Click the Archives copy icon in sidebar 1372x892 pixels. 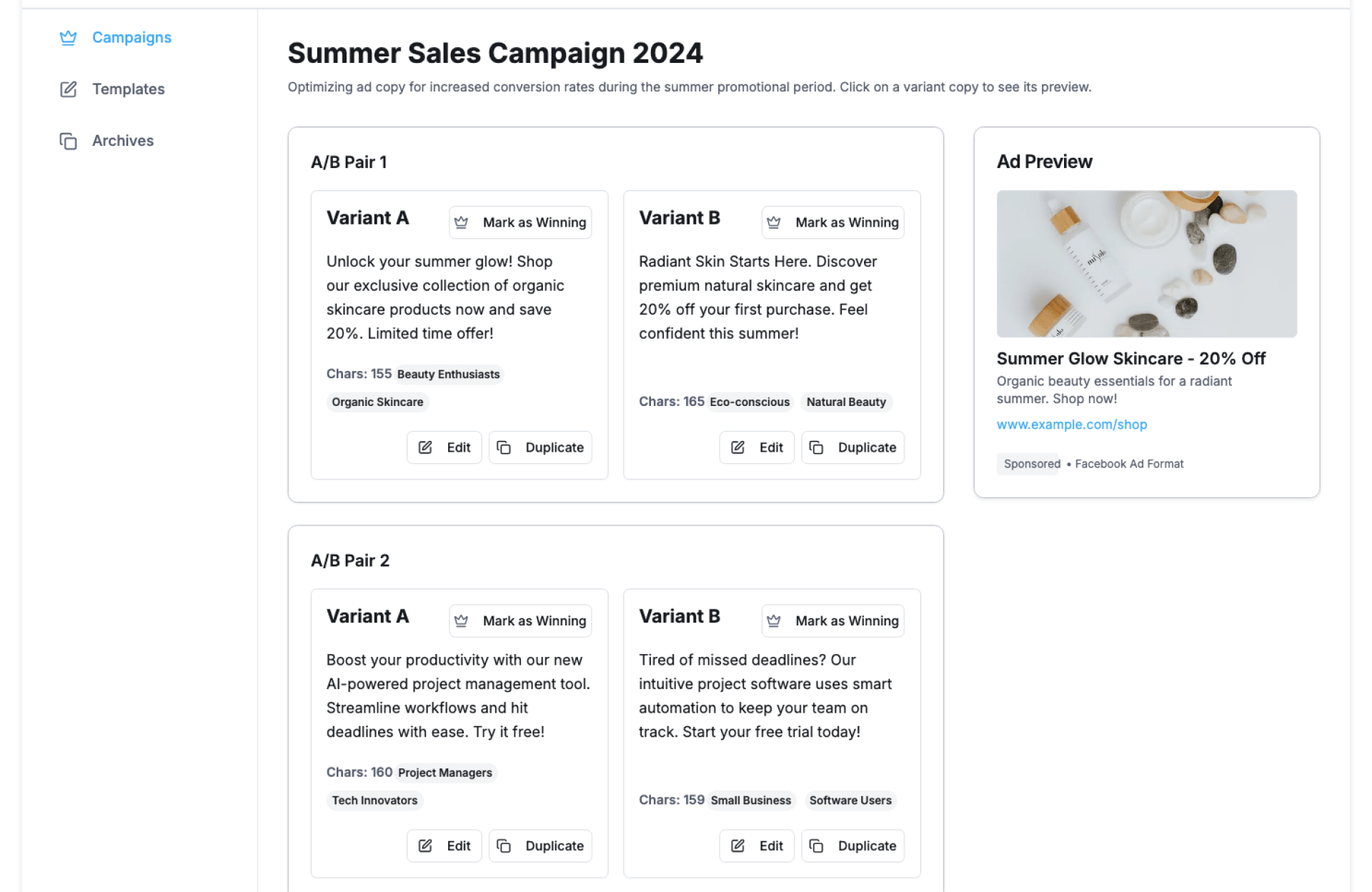coord(68,141)
